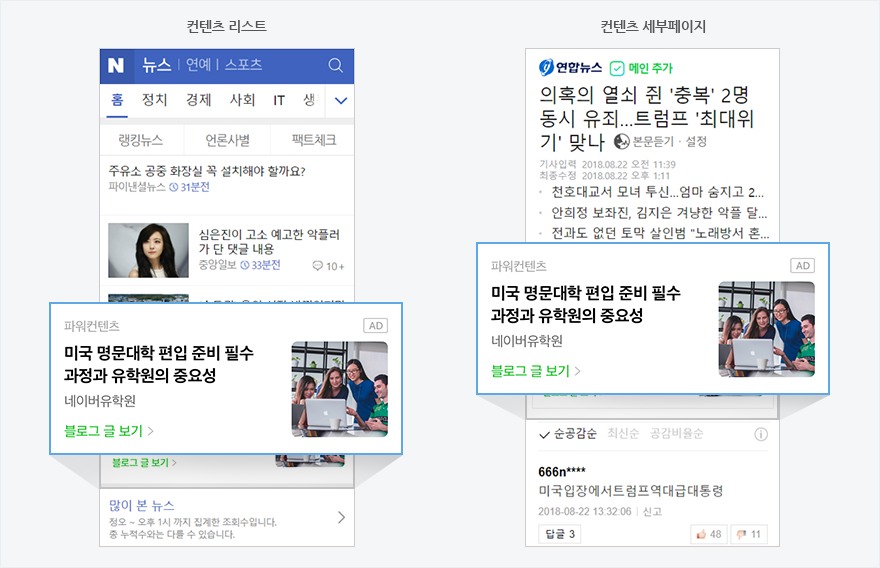Open article 주유소 공중 화장실 꼭 설치해야 할까요?
880x568 pixels.
tap(207, 171)
